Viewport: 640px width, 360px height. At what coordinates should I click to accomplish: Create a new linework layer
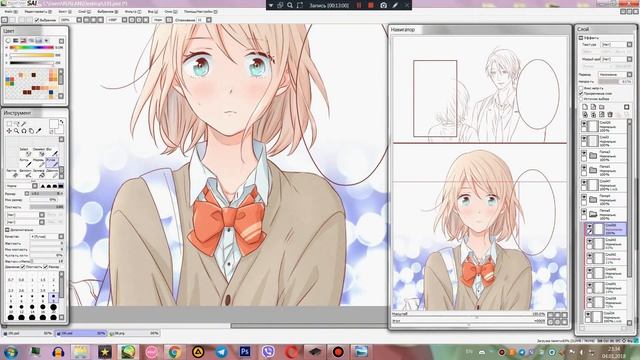(593, 107)
